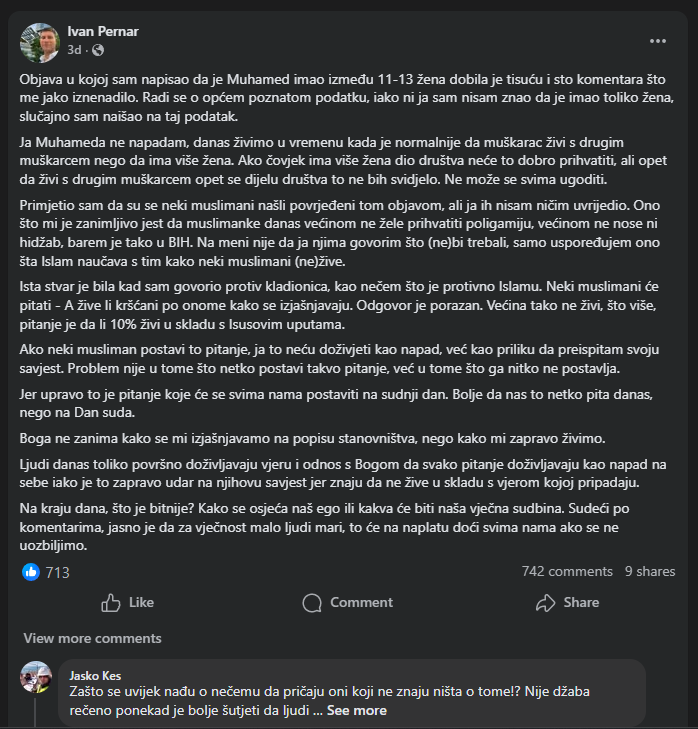The width and height of the screenshot is (698, 729).
Task: Click the globe public audience icon
Action: tap(98, 50)
